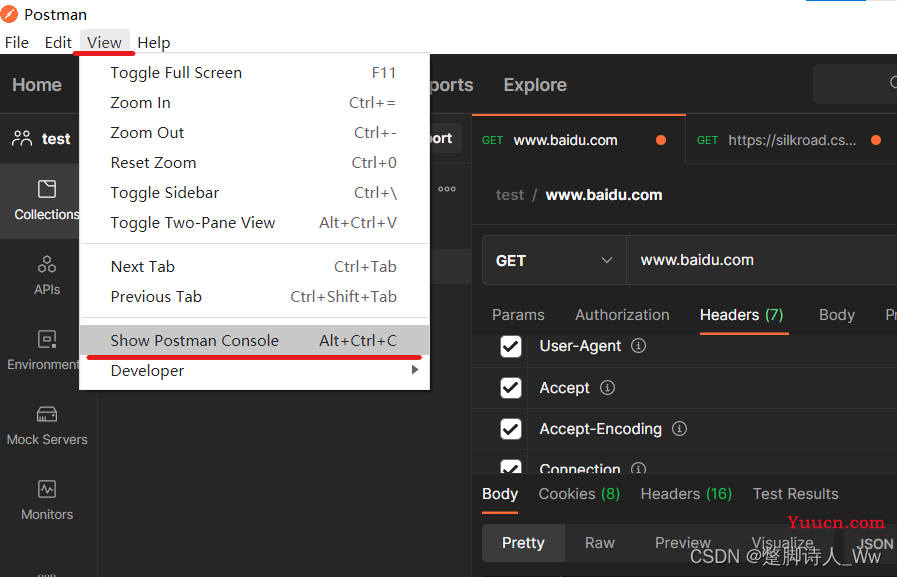Click the www.baidu.com URL input field
The image size is (897, 577).
[x=762, y=260]
